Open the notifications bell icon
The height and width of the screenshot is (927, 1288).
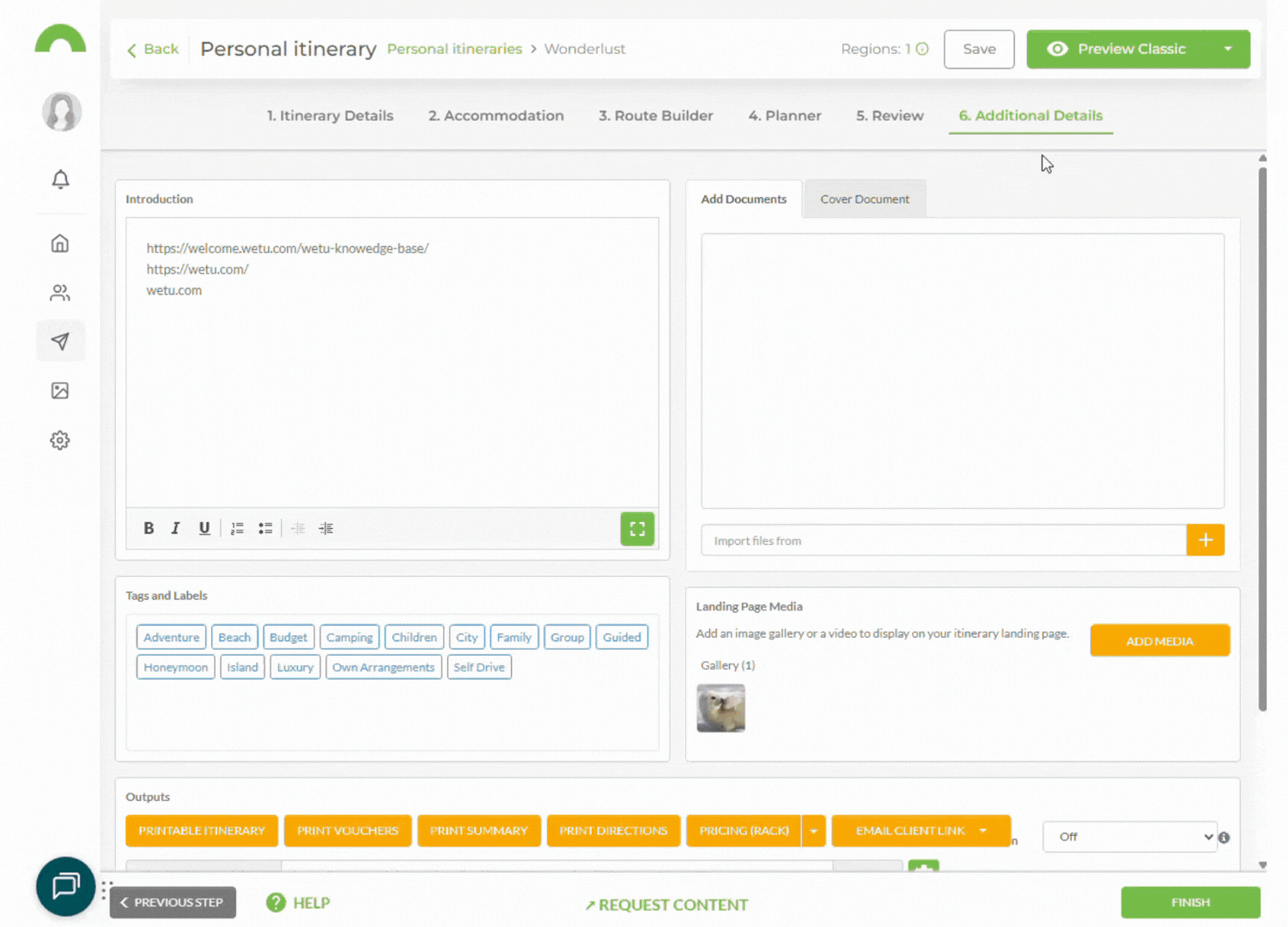click(60, 179)
